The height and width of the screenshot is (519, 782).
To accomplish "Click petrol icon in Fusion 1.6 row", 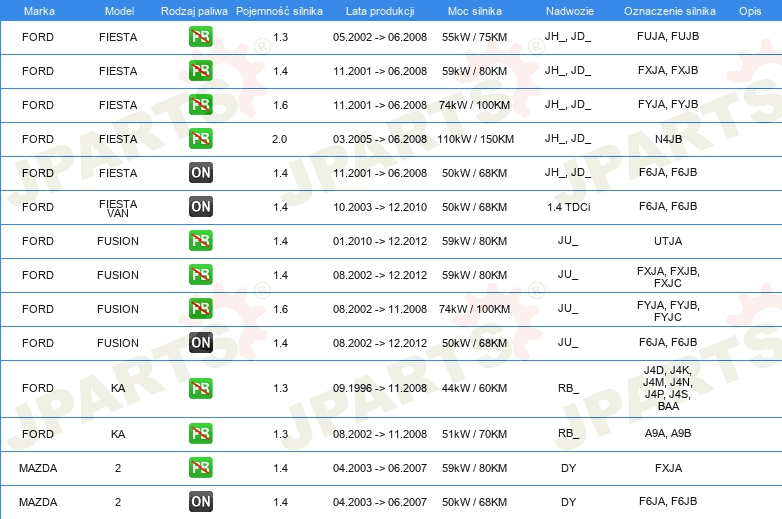I will (x=200, y=309).
